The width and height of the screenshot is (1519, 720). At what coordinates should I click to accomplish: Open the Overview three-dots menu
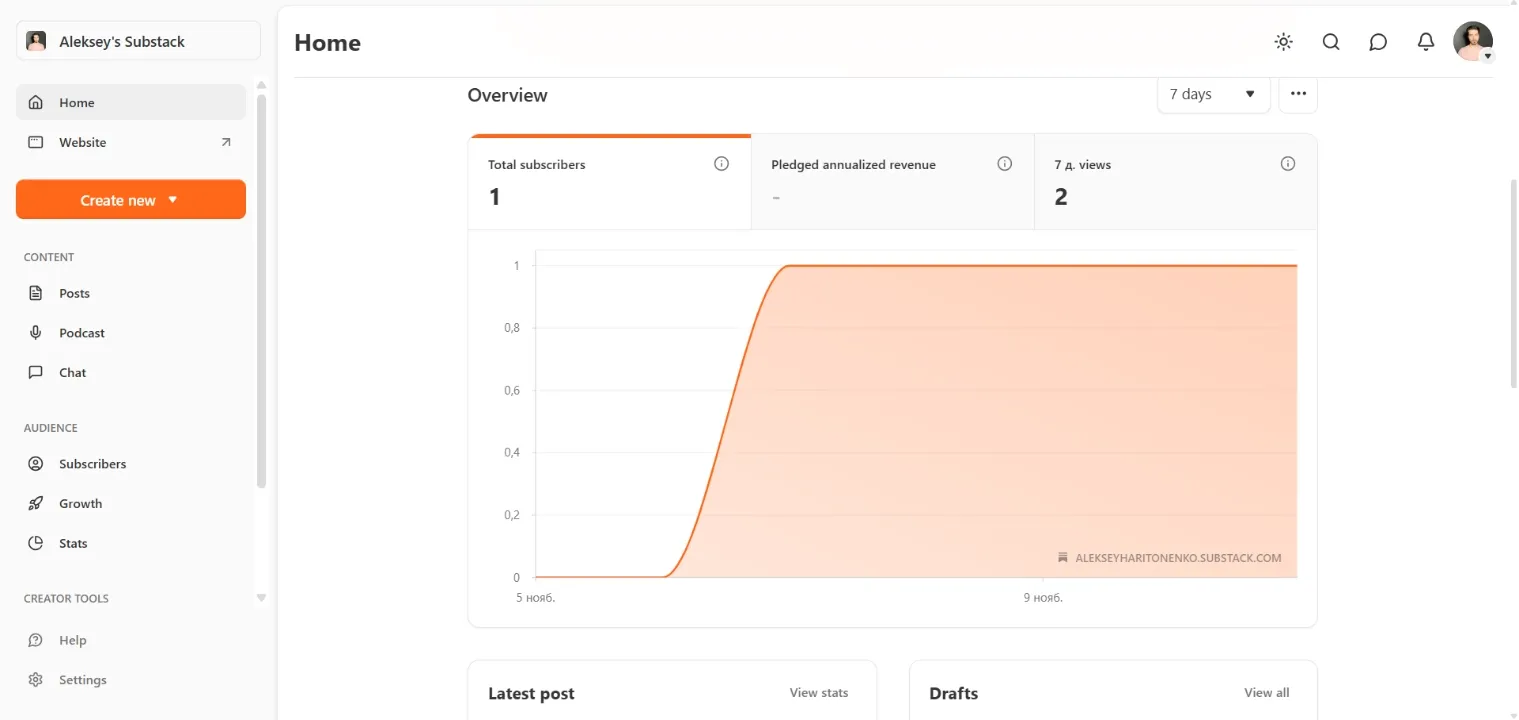[1298, 94]
